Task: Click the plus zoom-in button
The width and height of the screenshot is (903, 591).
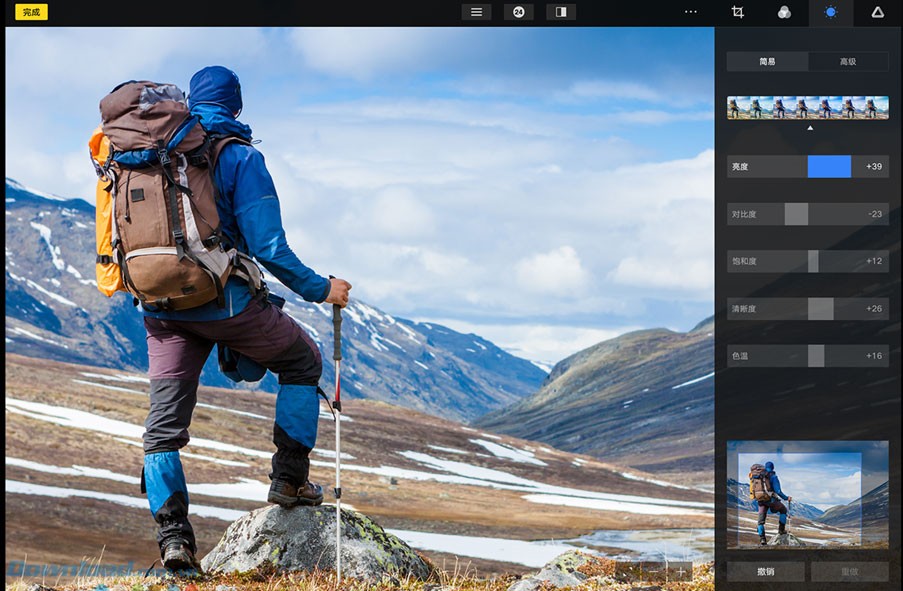Action: [x=681, y=571]
